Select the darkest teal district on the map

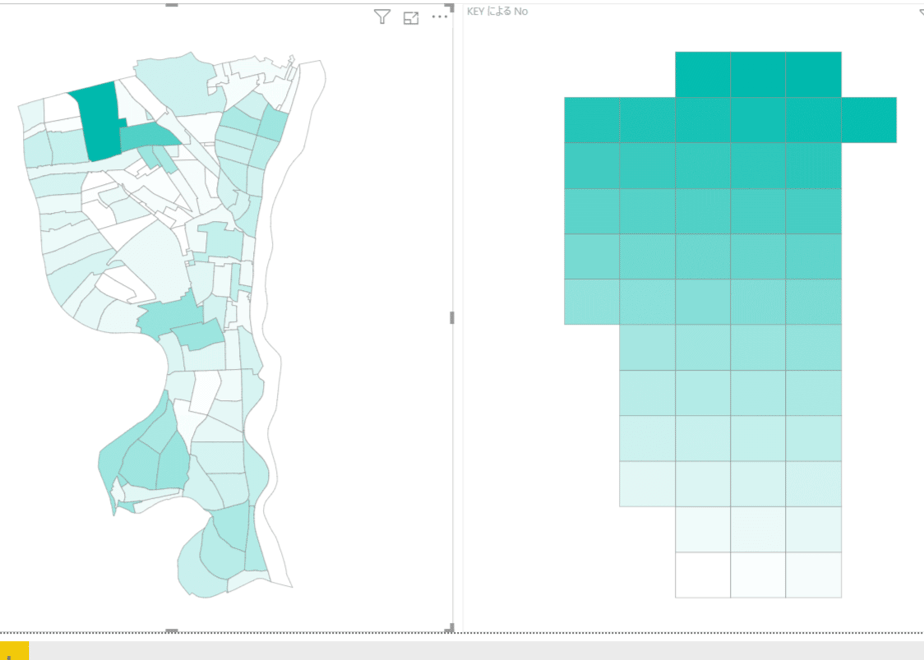tap(99, 121)
